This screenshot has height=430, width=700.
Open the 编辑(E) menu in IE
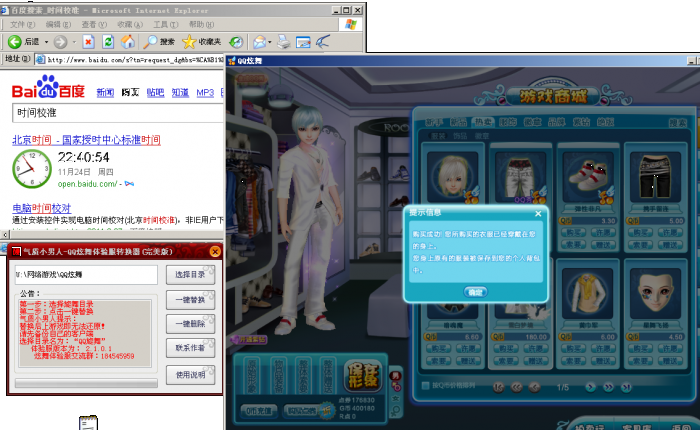point(58,25)
